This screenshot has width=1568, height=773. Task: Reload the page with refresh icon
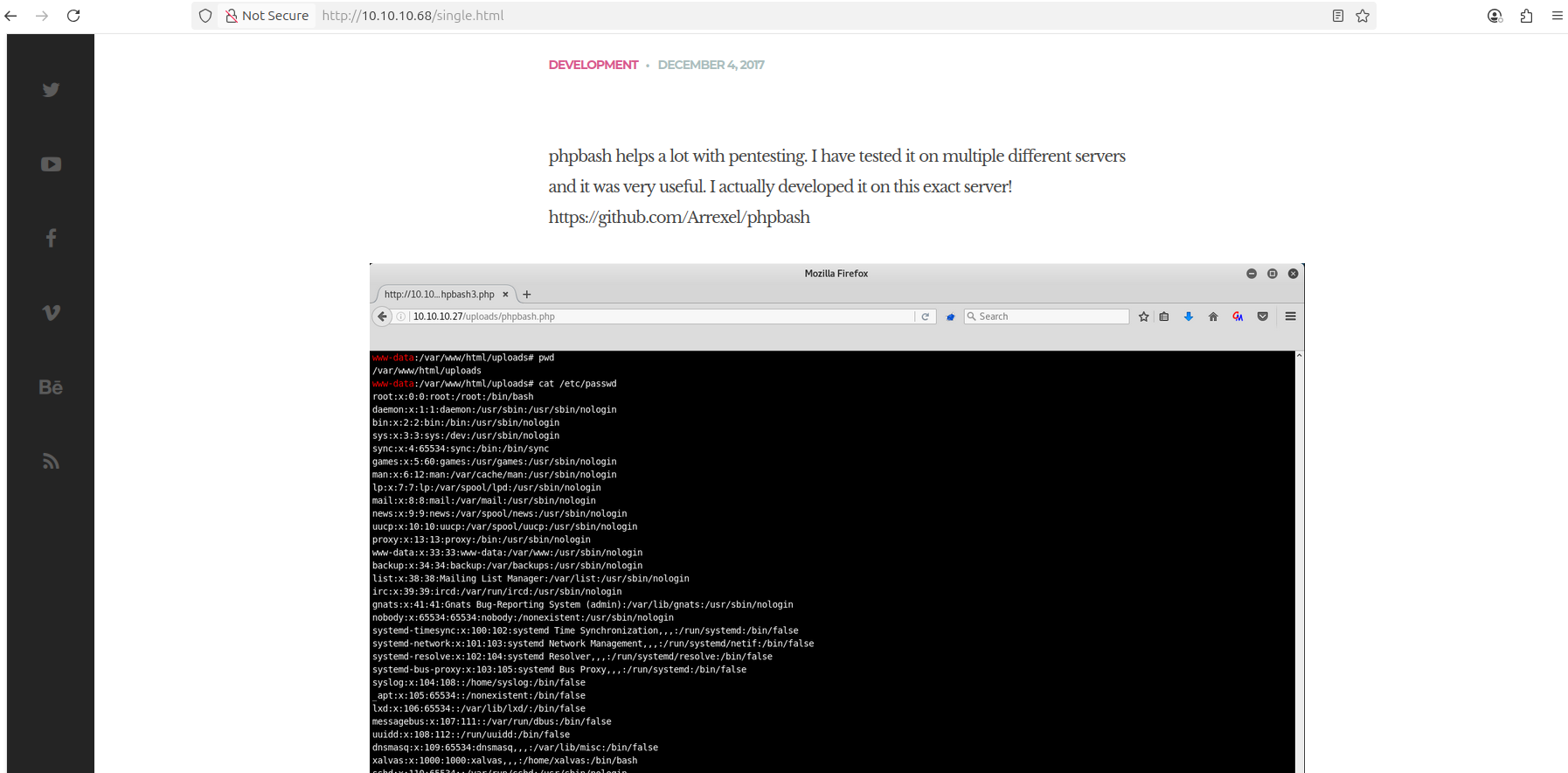coord(73,16)
